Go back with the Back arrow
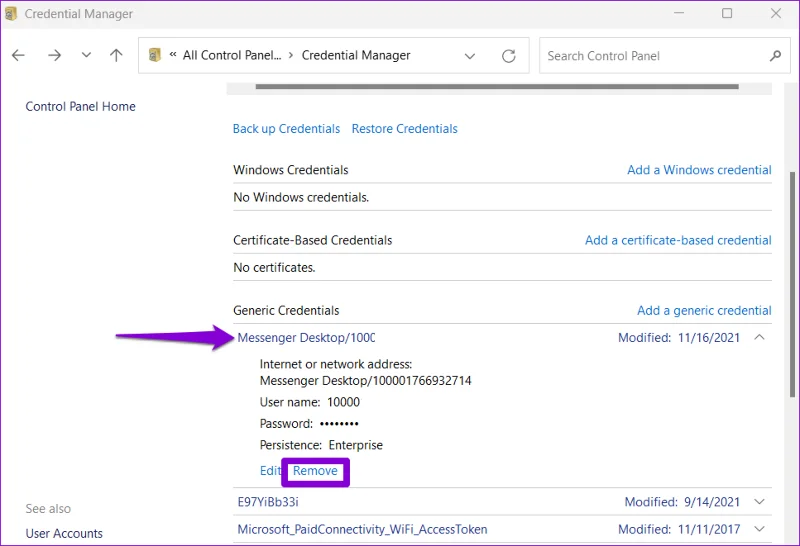800x546 pixels. point(18,55)
